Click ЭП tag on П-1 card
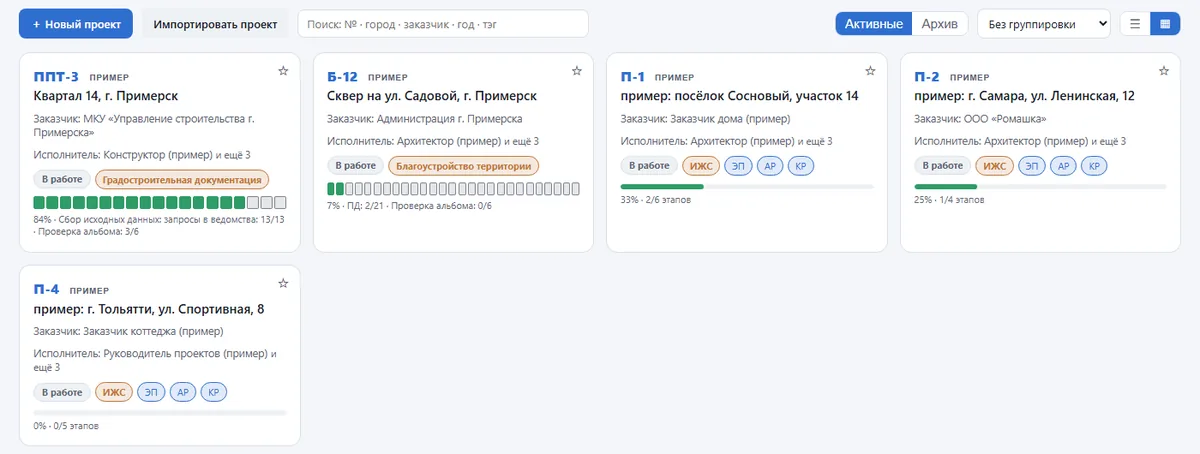Screen dimensions: 1200x454 point(739,166)
